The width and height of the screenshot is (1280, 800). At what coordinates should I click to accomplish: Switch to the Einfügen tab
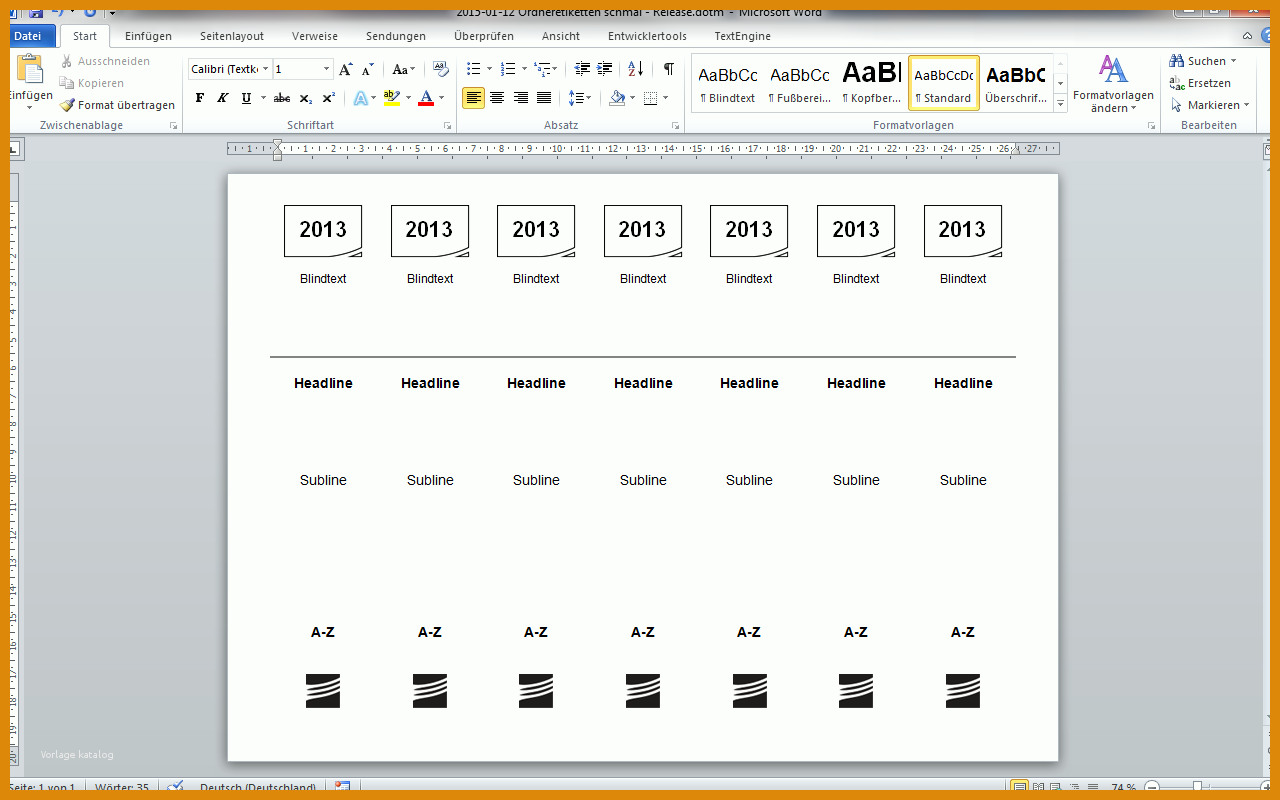pyautogui.click(x=148, y=36)
